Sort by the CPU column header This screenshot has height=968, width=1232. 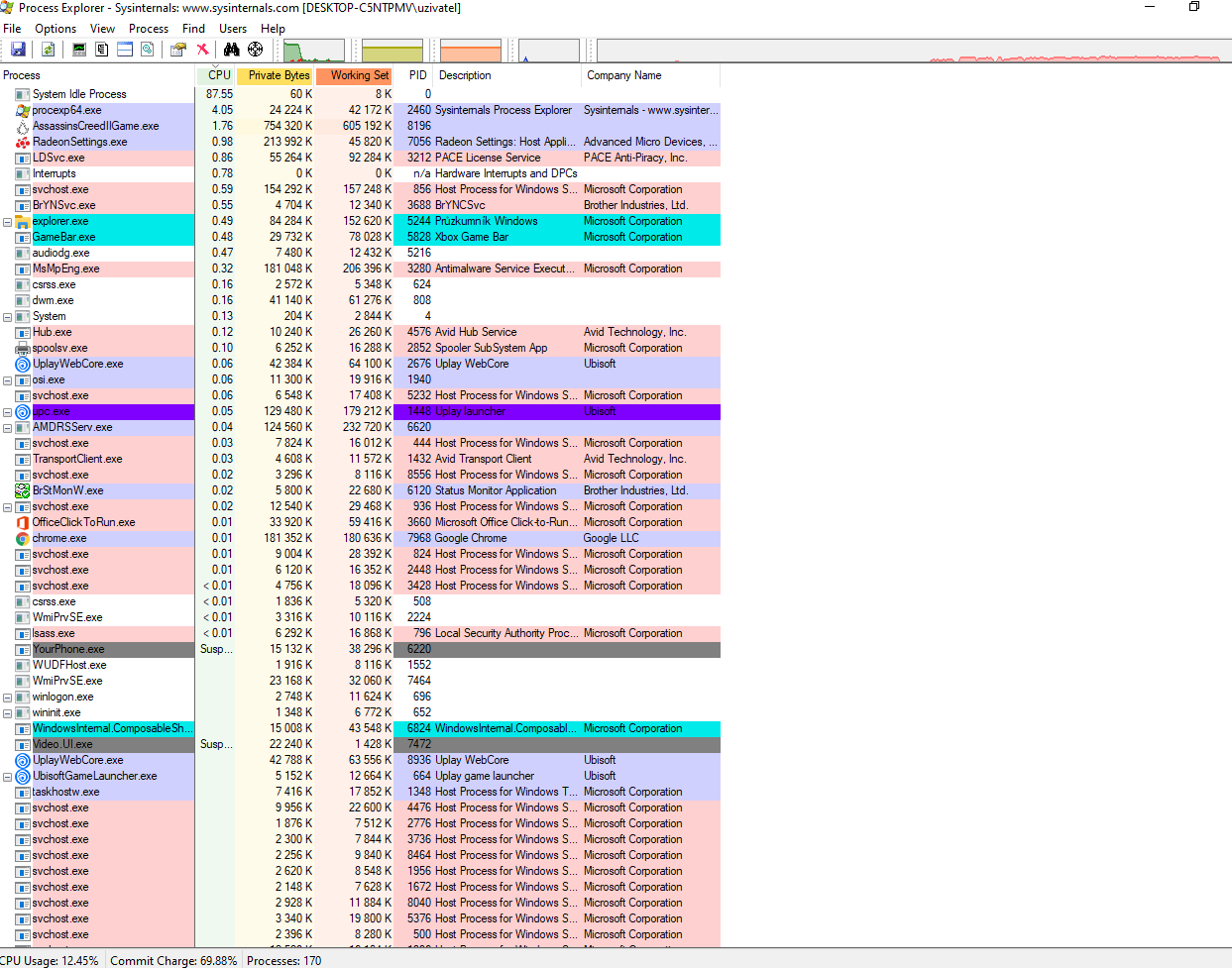click(x=219, y=75)
